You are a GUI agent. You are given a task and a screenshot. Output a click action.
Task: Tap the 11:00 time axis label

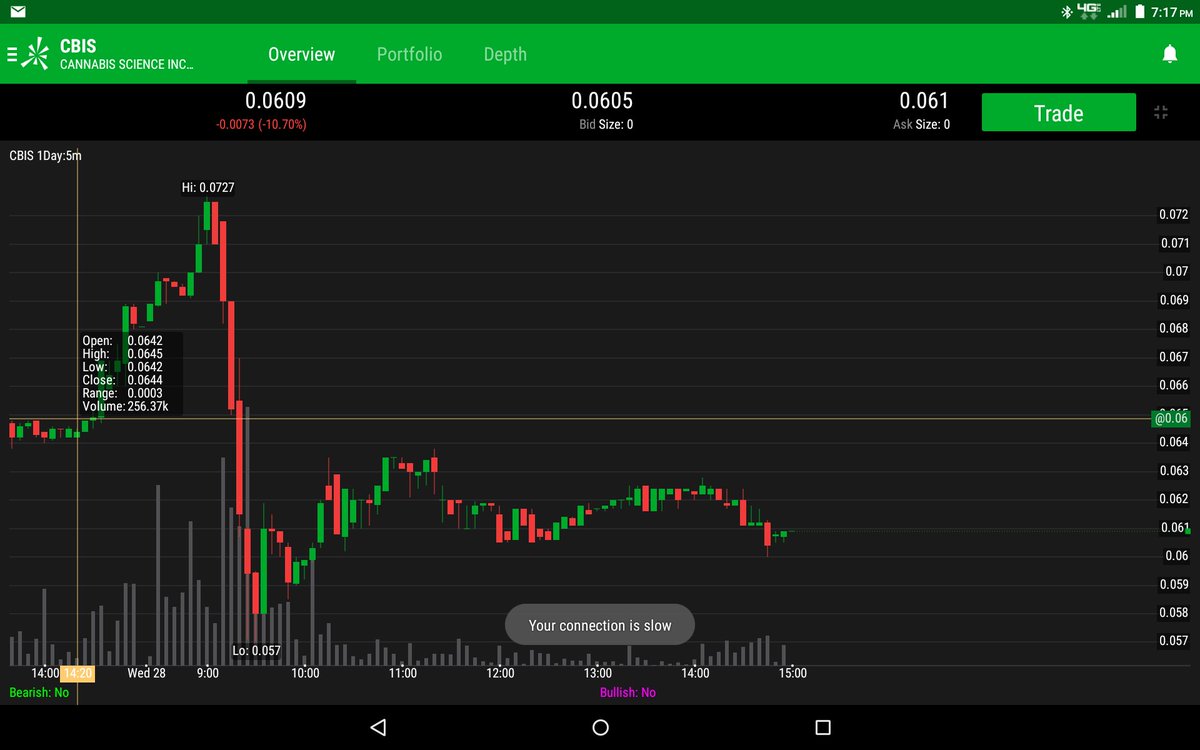[x=402, y=673]
